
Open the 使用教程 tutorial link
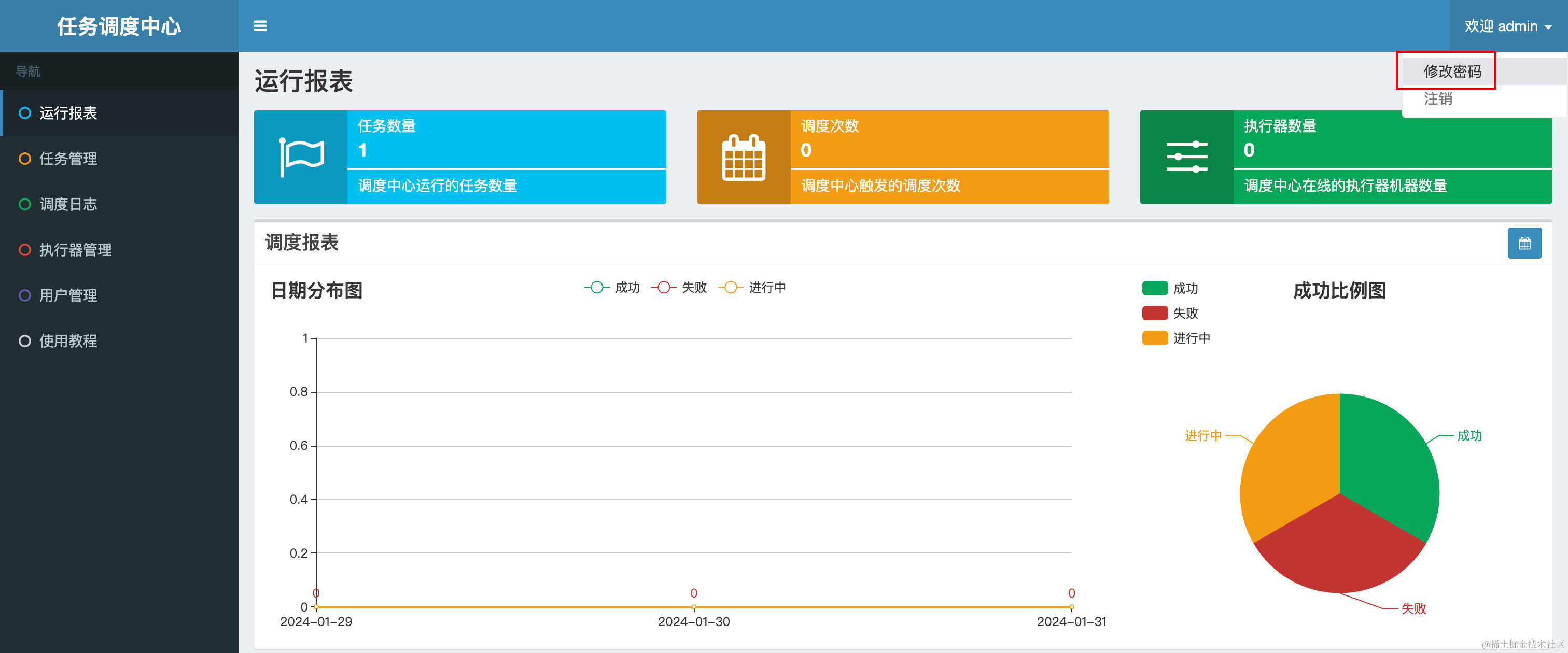click(68, 341)
